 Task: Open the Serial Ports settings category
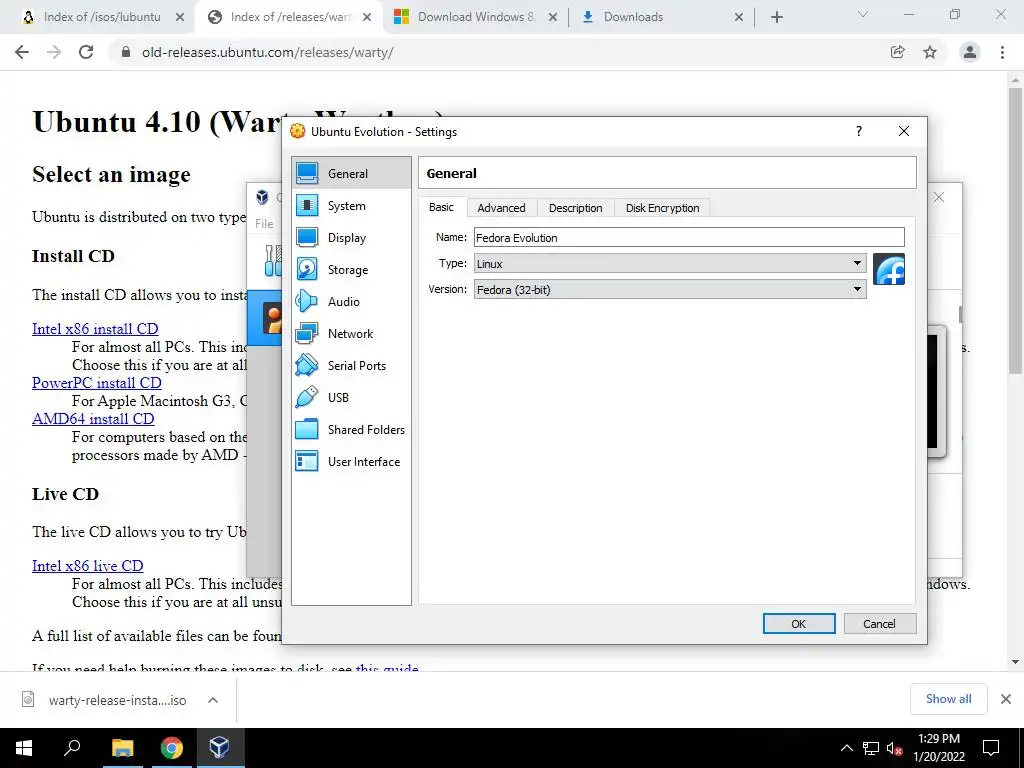(351, 366)
